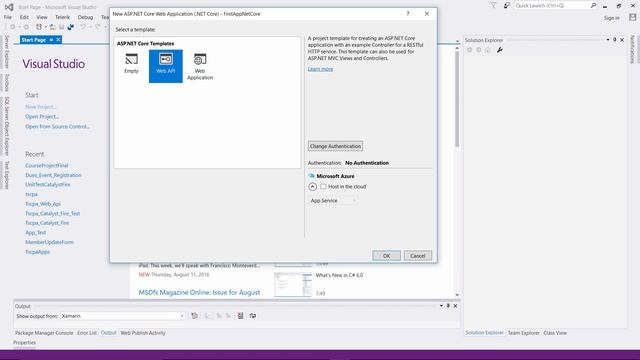This screenshot has width=640, height=360.
Task: Select the Web API template
Action: coord(166,66)
